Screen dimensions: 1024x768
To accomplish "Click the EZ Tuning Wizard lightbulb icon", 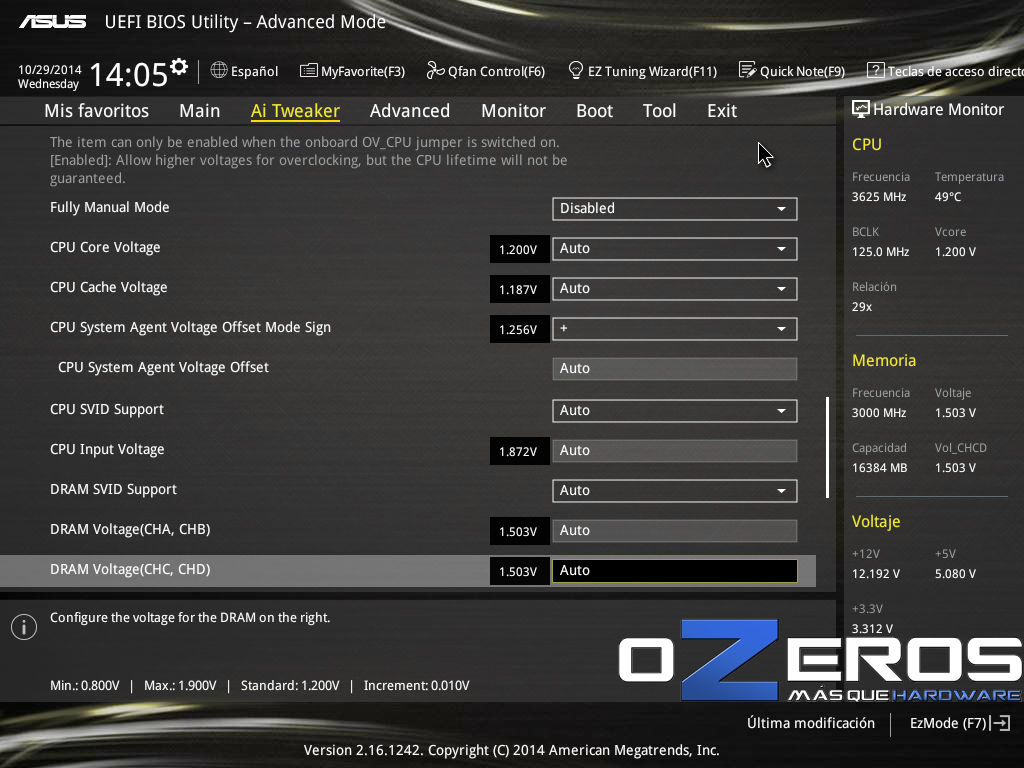I will 575,70.
